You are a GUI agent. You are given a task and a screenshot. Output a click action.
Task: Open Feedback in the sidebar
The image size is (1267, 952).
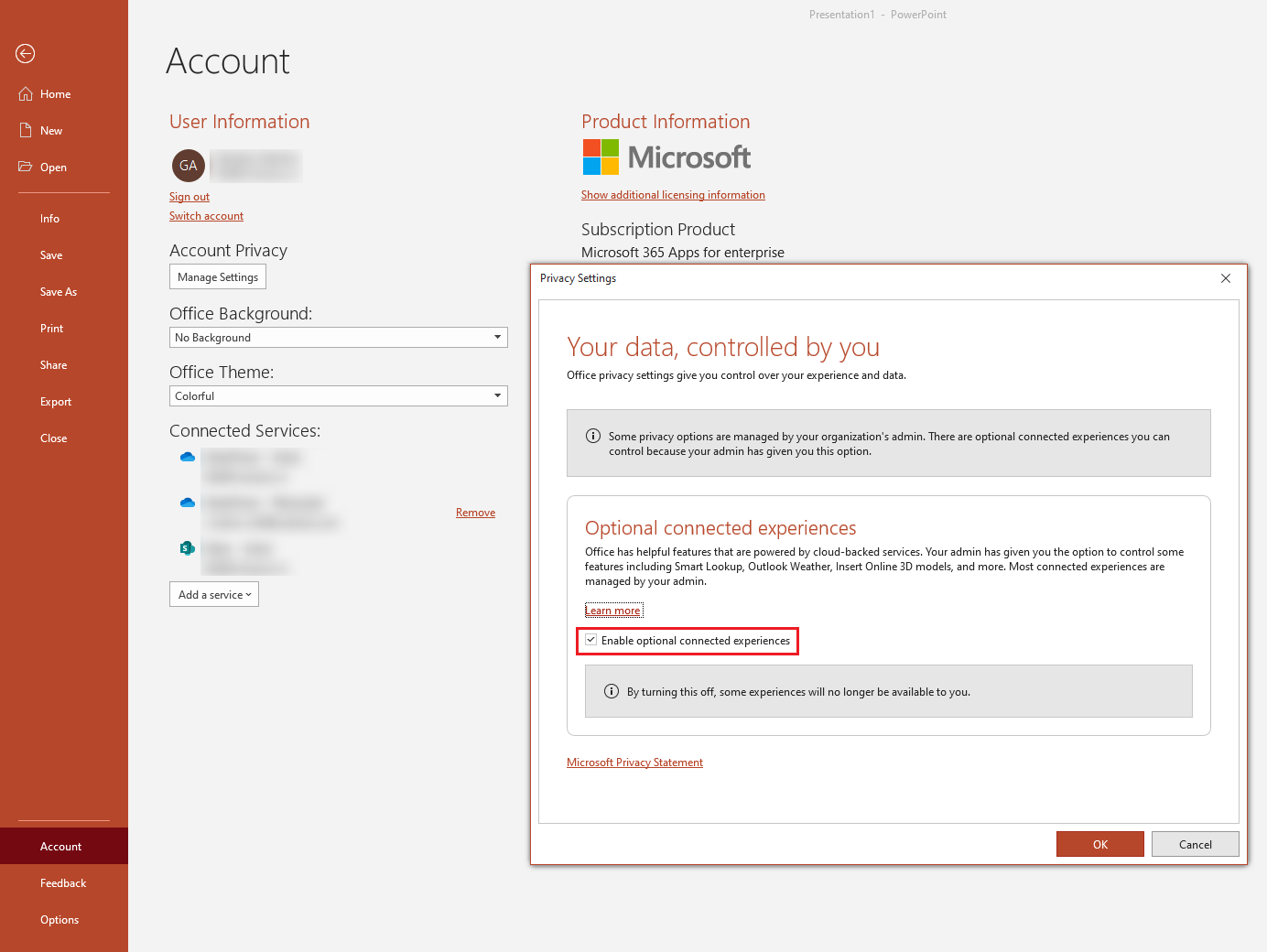(x=64, y=883)
